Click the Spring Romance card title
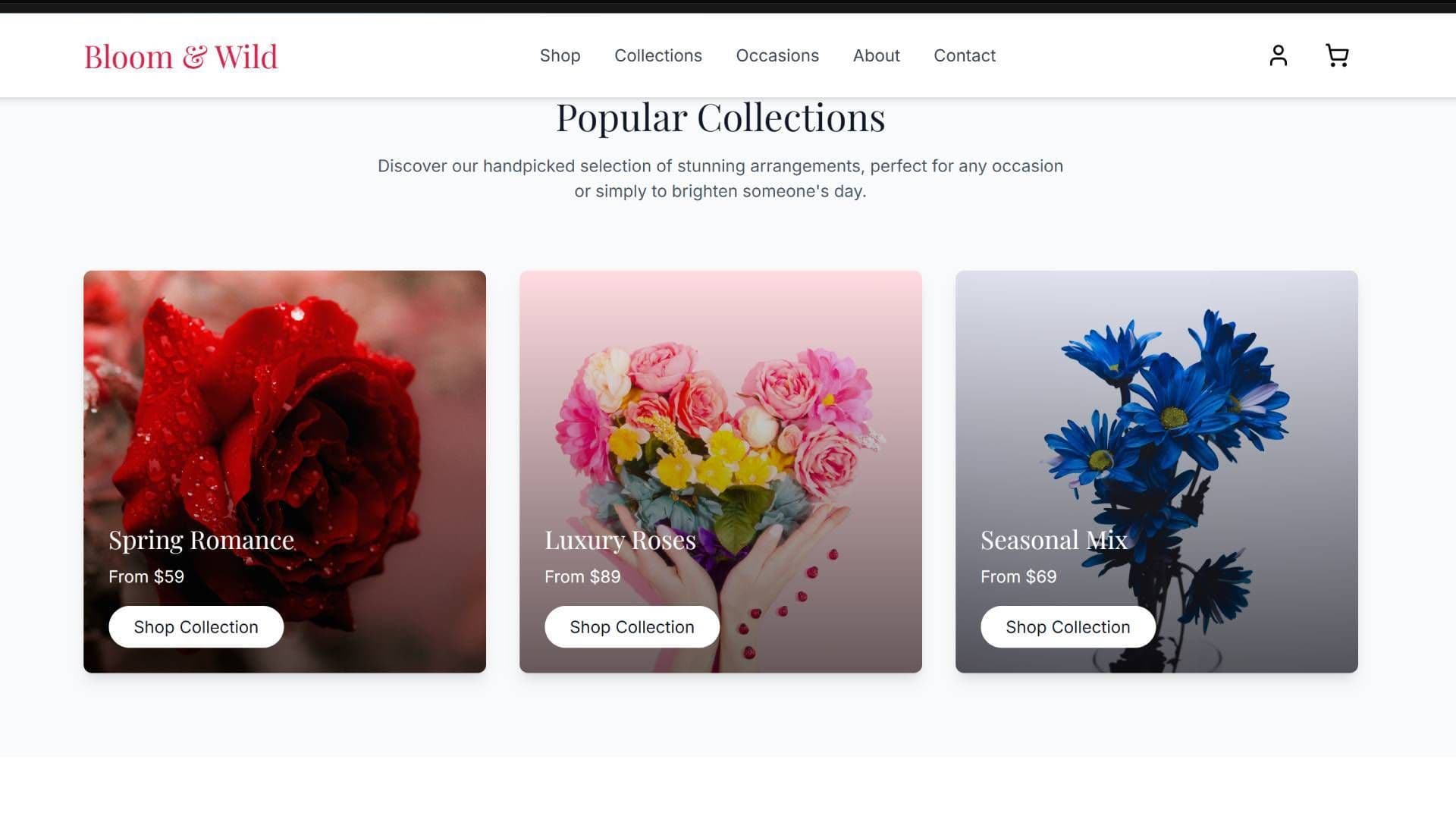The width and height of the screenshot is (1456, 819). click(201, 540)
